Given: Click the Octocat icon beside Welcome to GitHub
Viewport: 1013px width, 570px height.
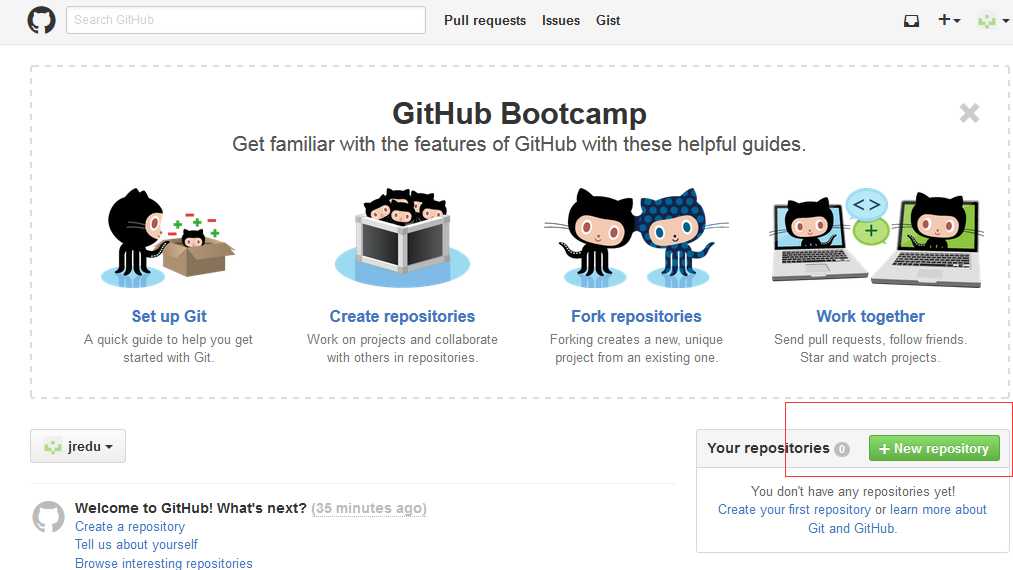Looking at the screenshot, I should pos(48,516).
